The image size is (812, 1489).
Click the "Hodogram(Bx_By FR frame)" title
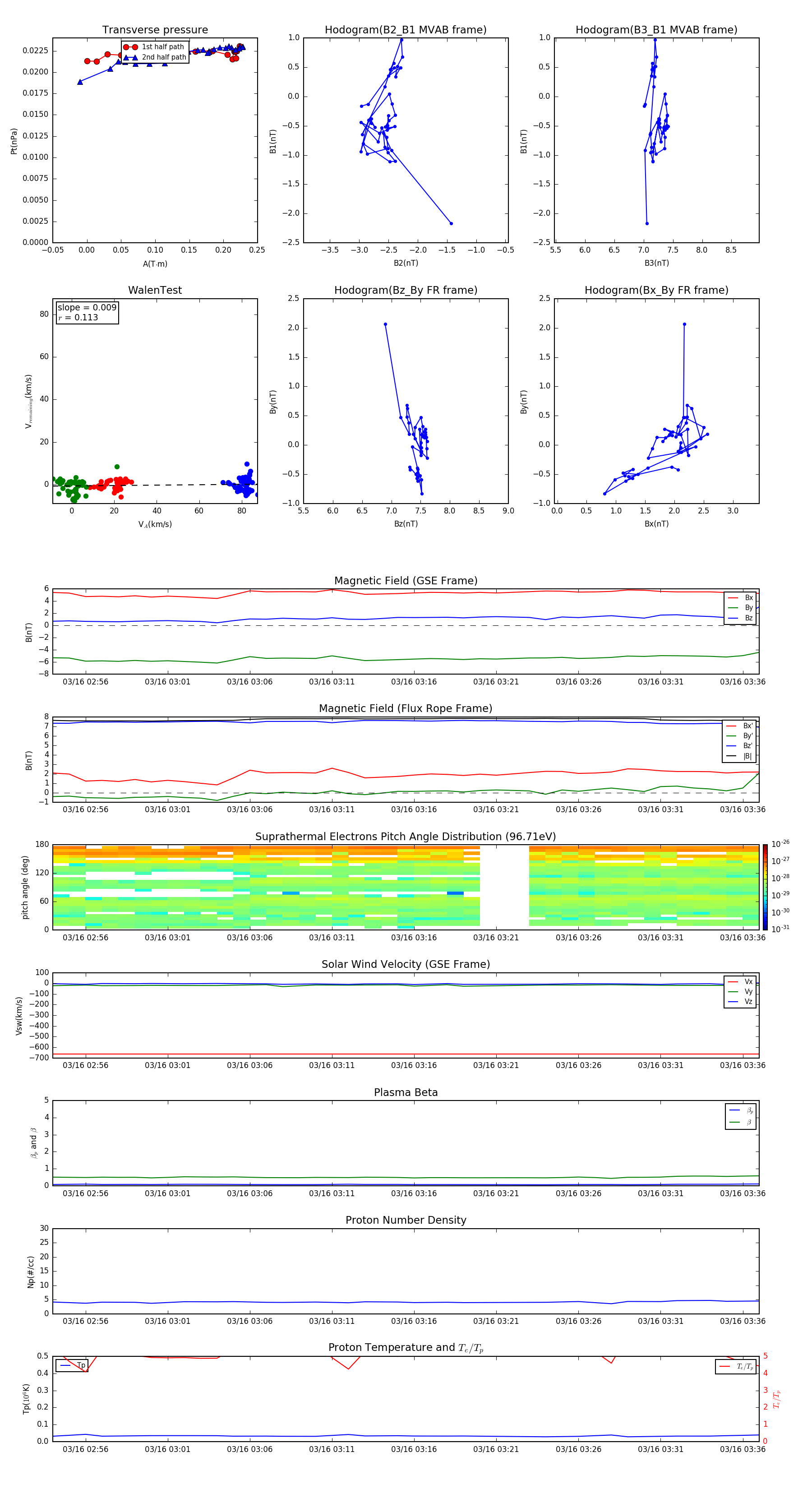[656, 290]
